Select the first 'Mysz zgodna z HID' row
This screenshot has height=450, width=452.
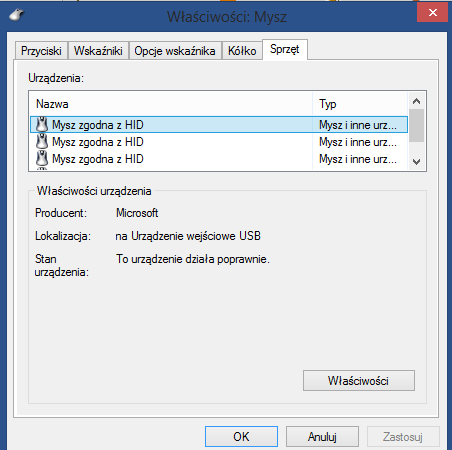tap(219, 125)
